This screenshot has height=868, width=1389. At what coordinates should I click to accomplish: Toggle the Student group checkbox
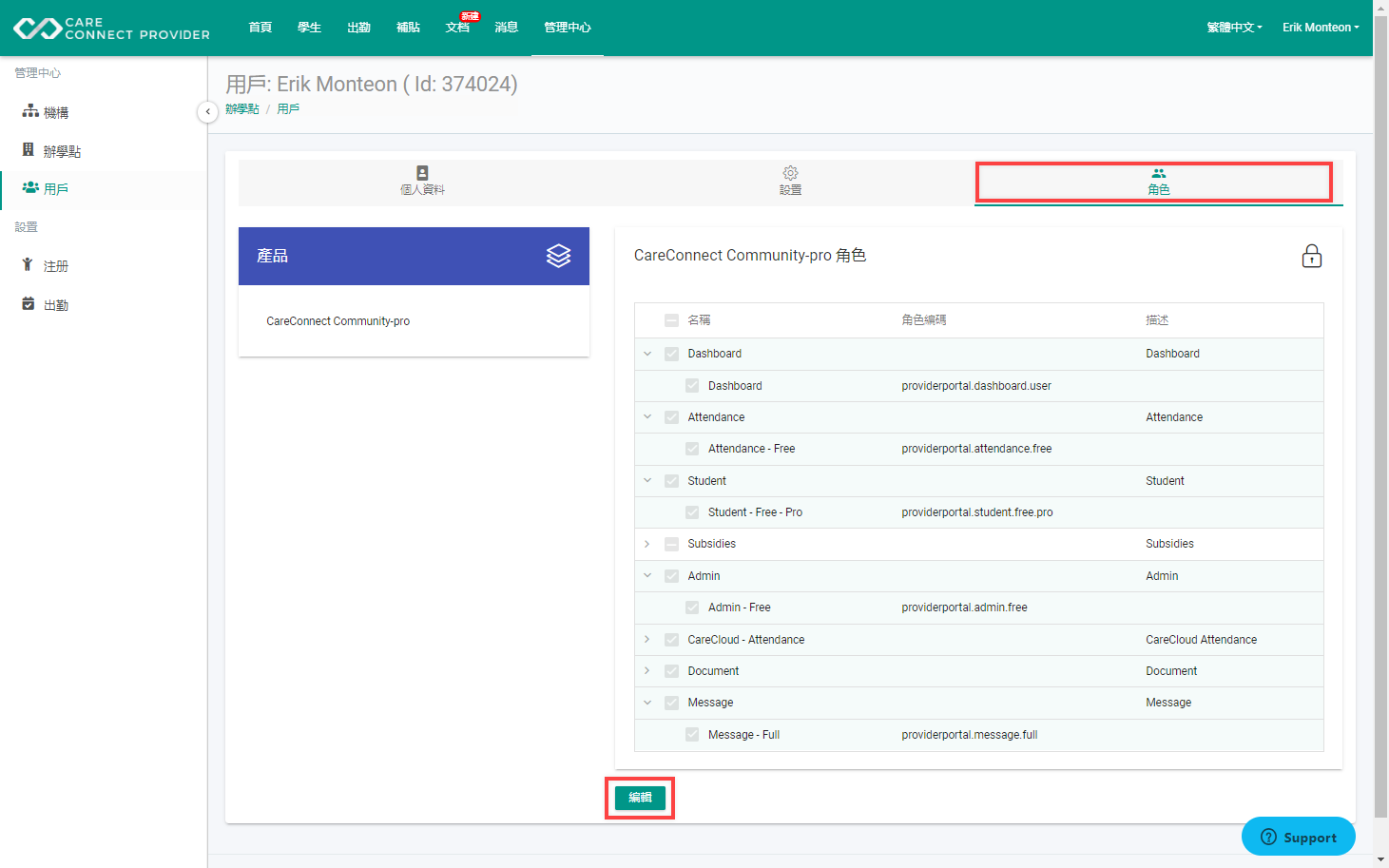click(x=671, y=481)
